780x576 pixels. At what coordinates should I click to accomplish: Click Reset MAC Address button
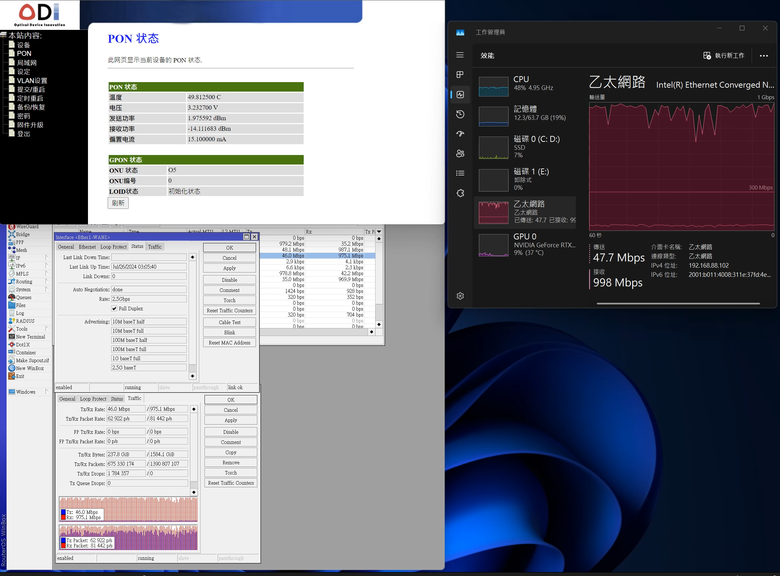(x=229, y=343)
